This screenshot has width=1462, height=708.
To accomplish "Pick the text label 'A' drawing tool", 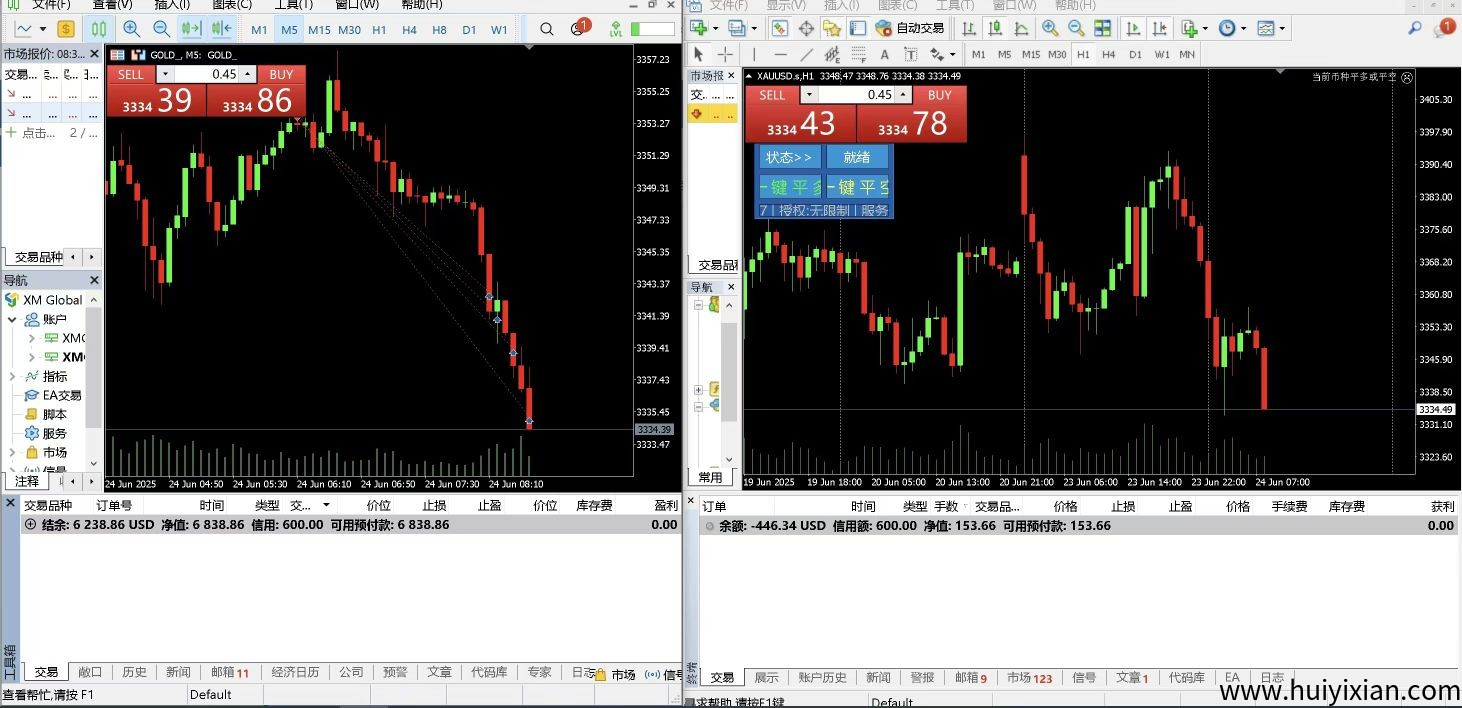I will (x=885, y=54).
